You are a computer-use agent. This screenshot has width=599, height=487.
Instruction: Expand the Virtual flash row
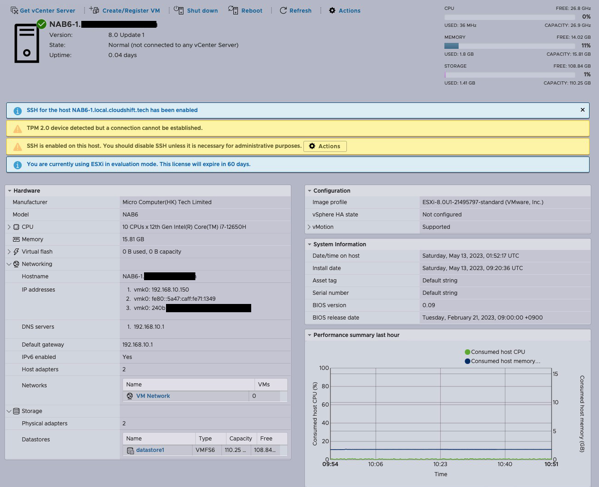(9, 251)
